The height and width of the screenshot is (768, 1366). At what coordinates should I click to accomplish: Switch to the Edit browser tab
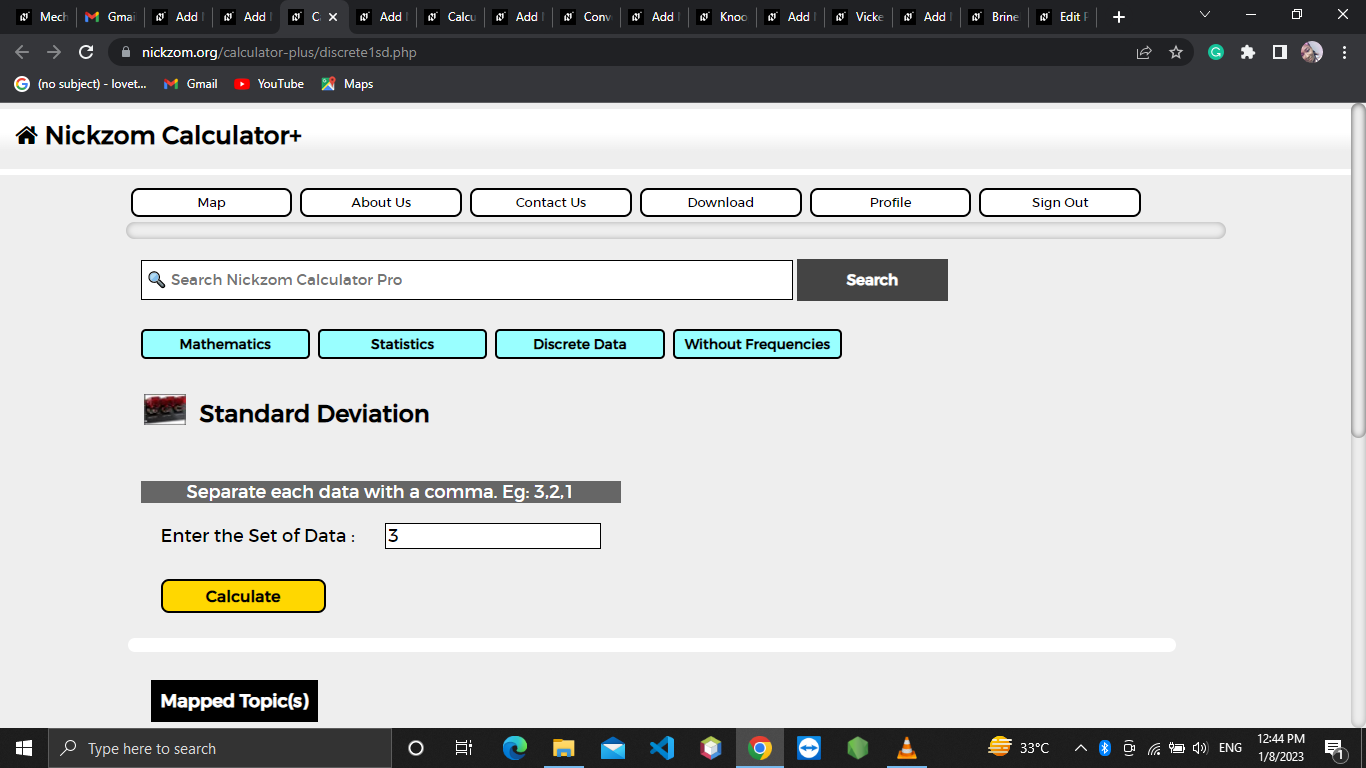tap(1062, 17)
